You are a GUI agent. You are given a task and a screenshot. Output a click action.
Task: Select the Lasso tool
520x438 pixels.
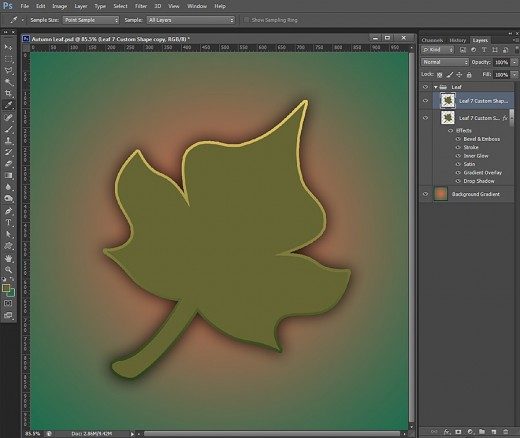8,71
